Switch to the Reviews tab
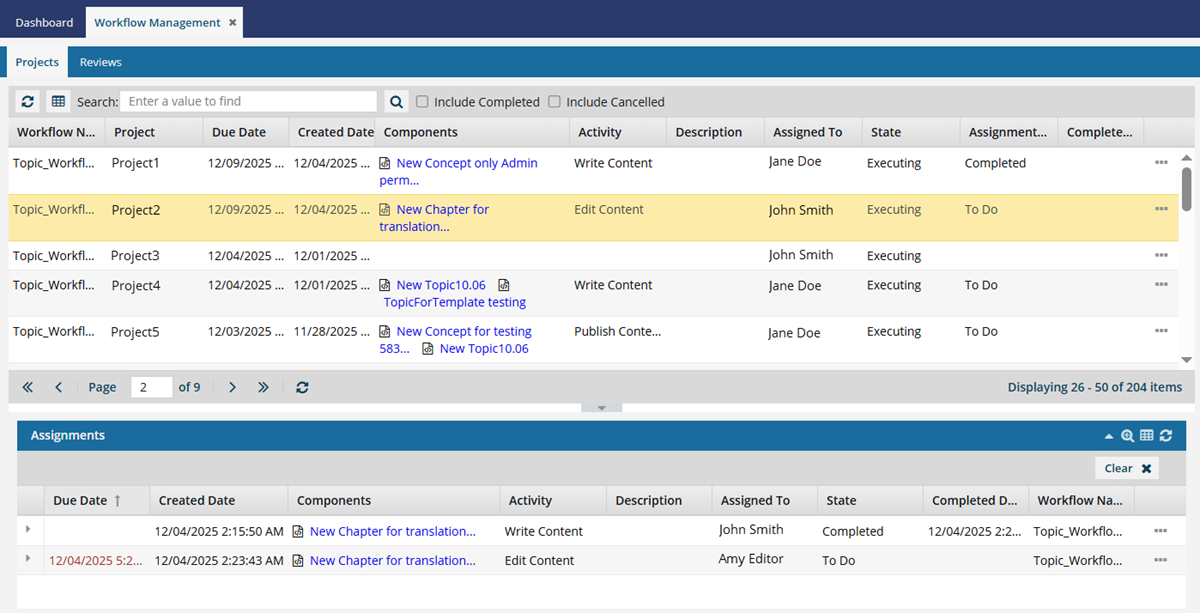1200x613 pixels. [100, 62]
